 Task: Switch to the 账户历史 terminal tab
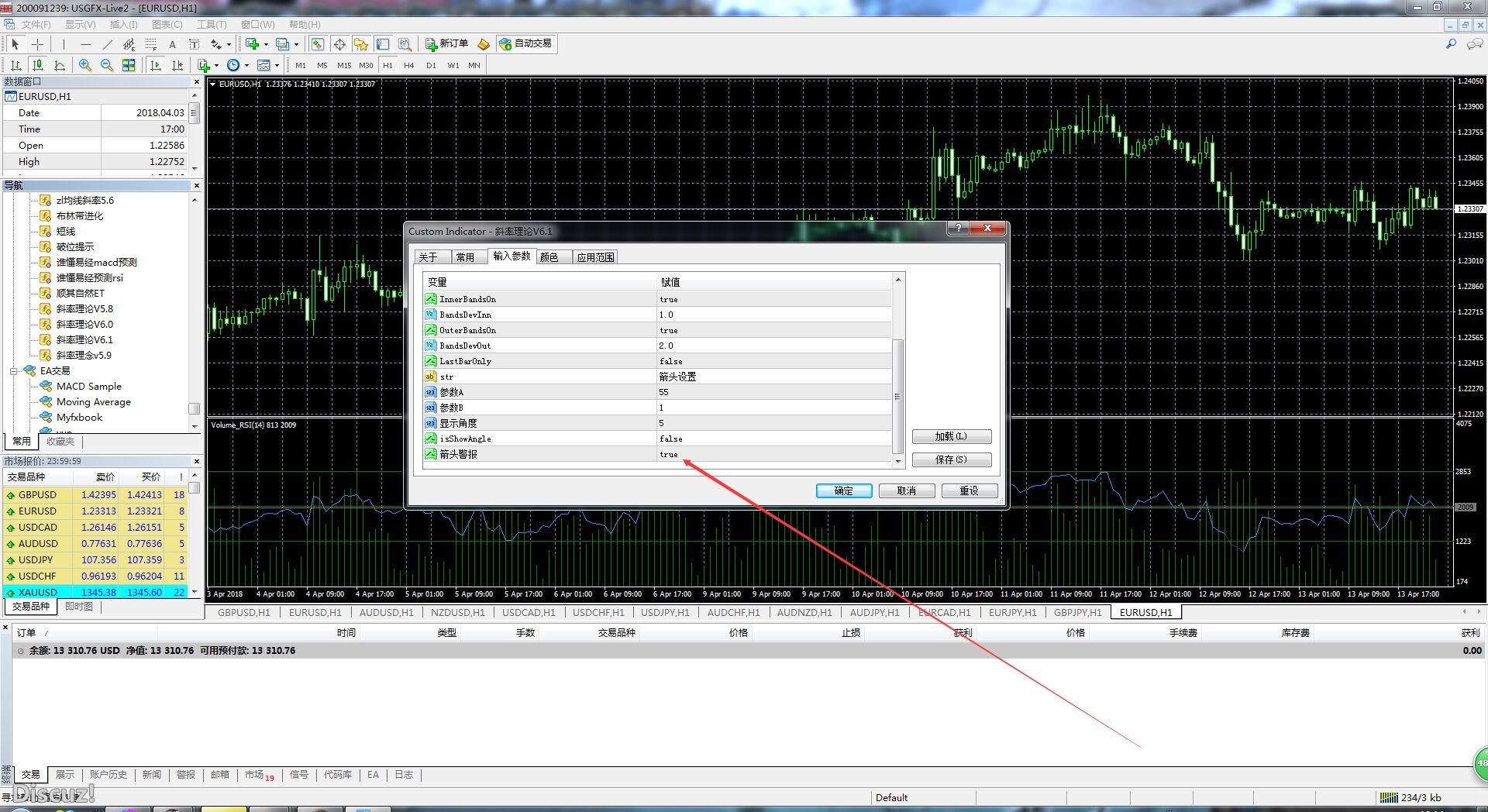click(108, 775)
